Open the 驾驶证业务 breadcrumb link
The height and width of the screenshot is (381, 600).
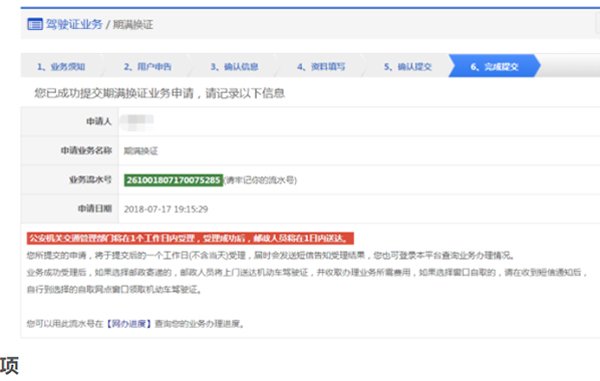pyautogui.click(x=74, y=24)
